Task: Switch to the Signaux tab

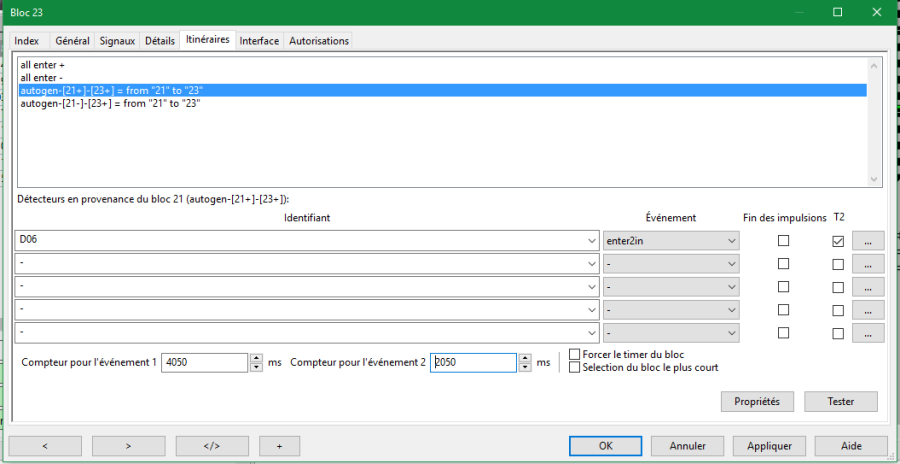Action: pyautogui.click(x=117, y=41)
